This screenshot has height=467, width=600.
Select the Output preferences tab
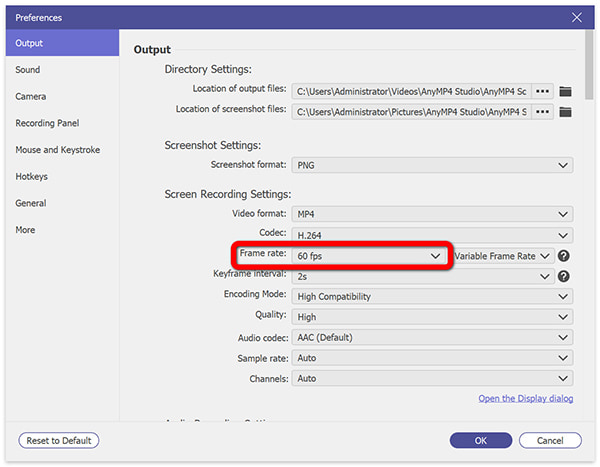pos(62,43)
